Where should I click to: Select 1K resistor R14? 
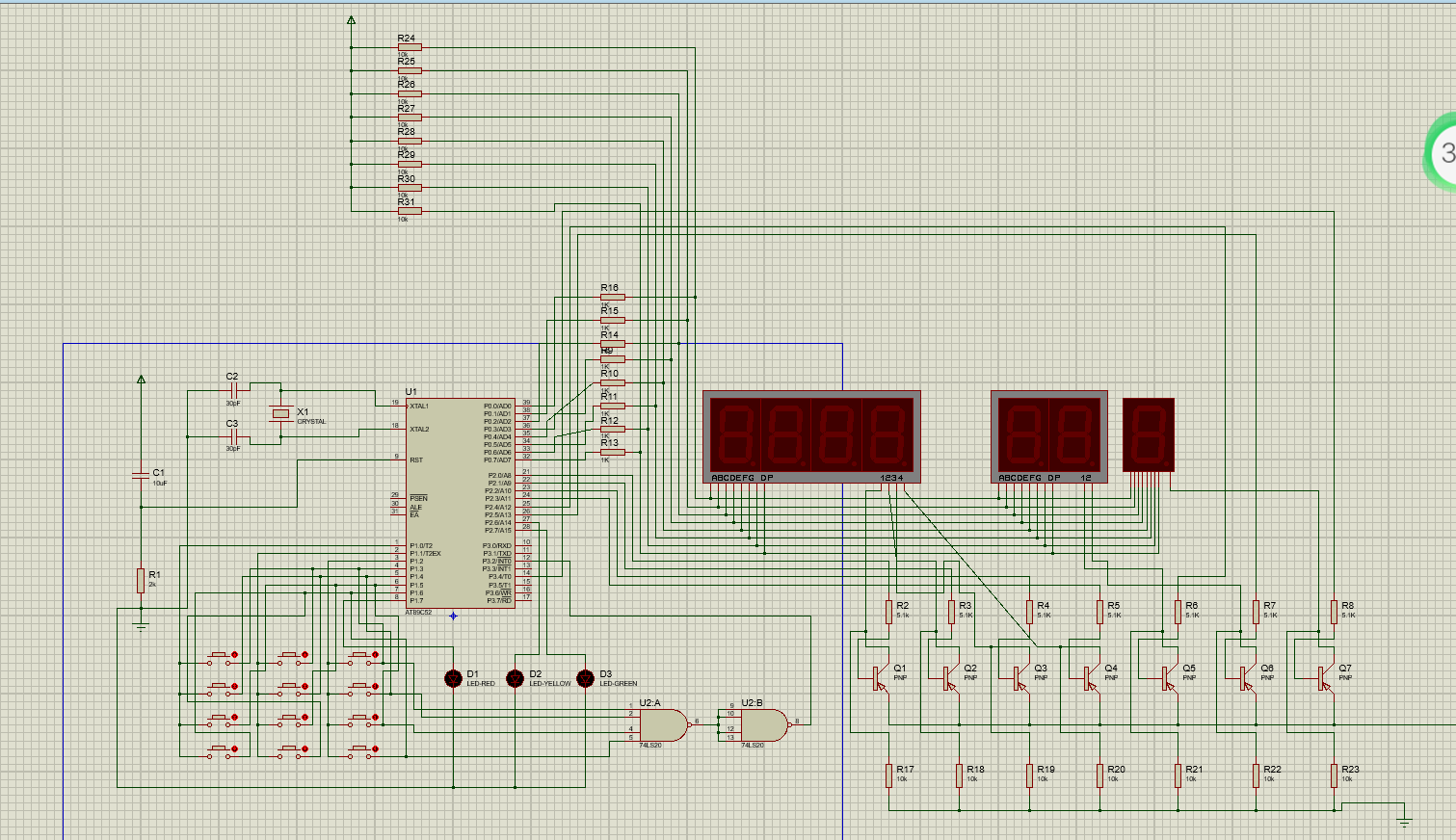tap(613, 343)
